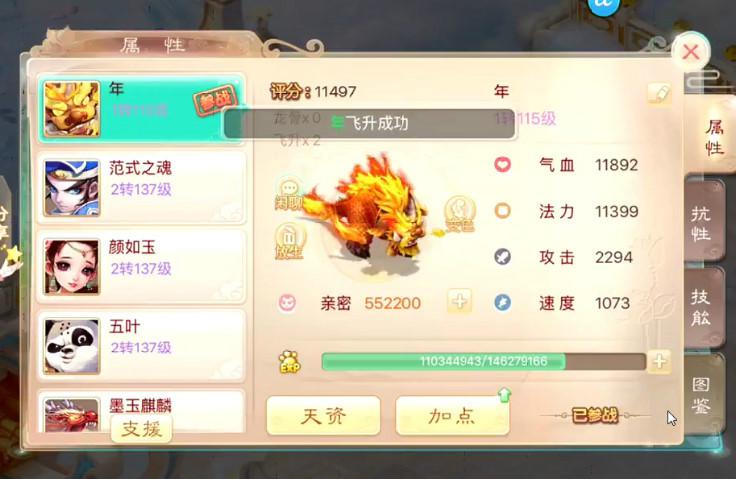Image resolution: width=736 pixels, height=479 pixels.
Task: Click the pink 亲密 face icon
Action: [x=287, y=303]
